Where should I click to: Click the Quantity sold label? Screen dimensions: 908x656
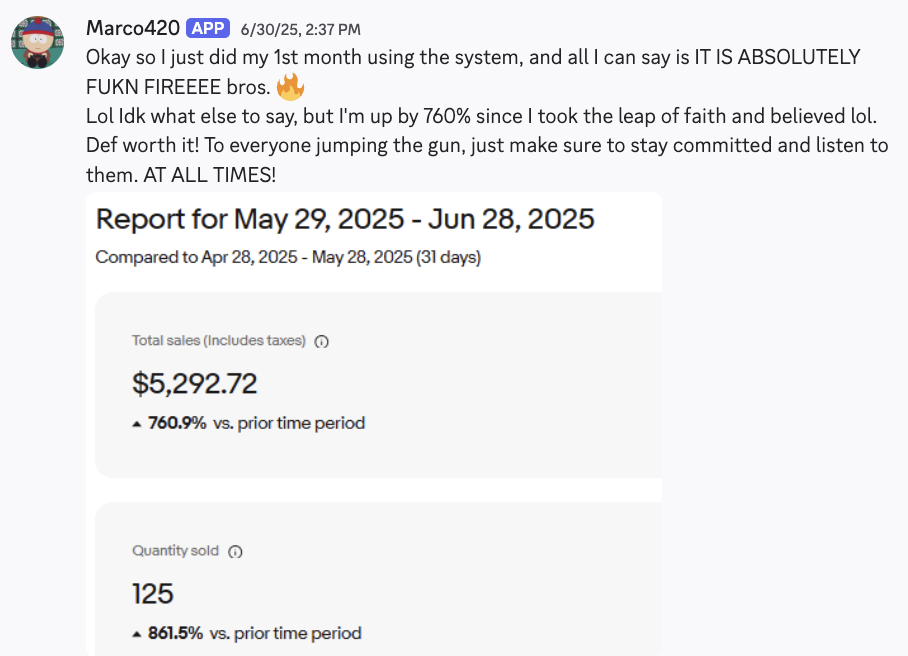176,551
